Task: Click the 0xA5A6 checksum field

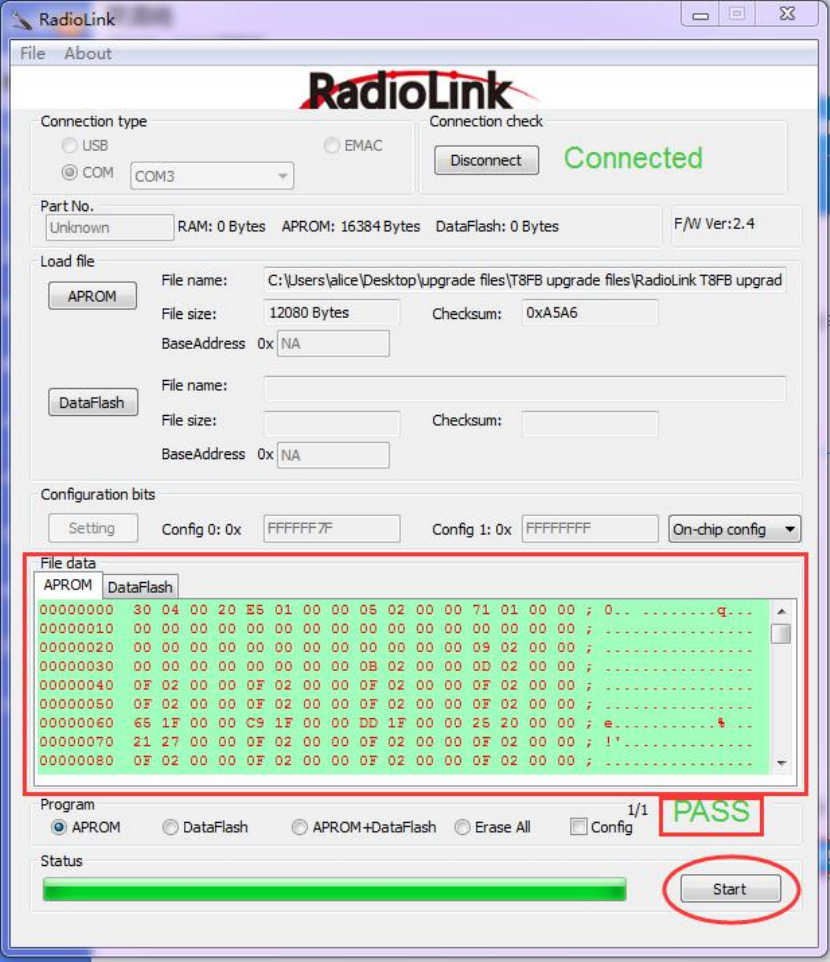Action: coord(590,313)
